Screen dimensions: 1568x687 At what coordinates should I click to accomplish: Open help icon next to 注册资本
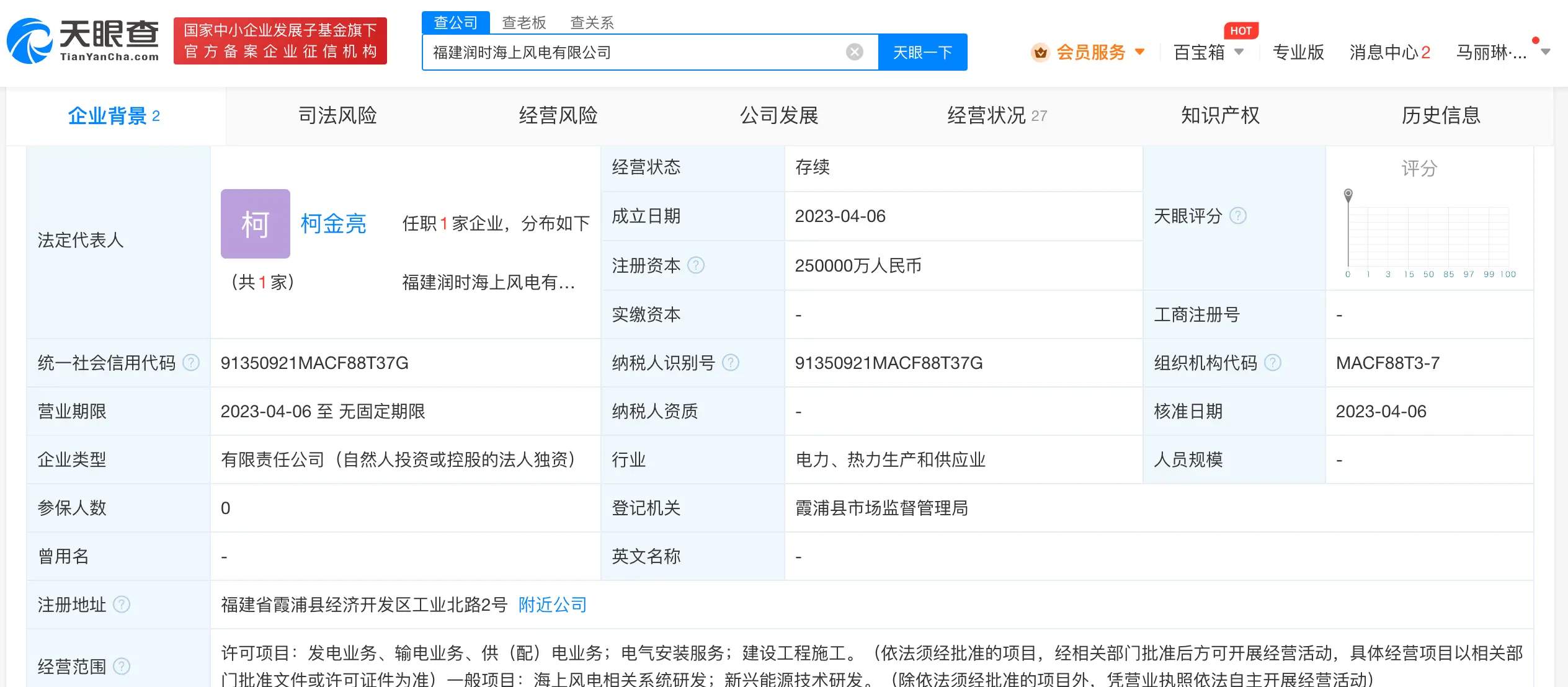696,265
